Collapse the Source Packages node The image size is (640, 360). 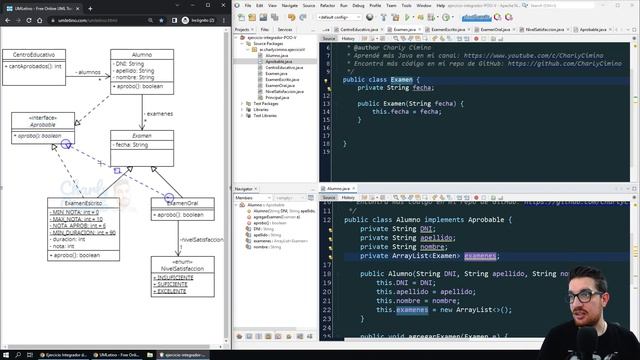pos(242,43)
